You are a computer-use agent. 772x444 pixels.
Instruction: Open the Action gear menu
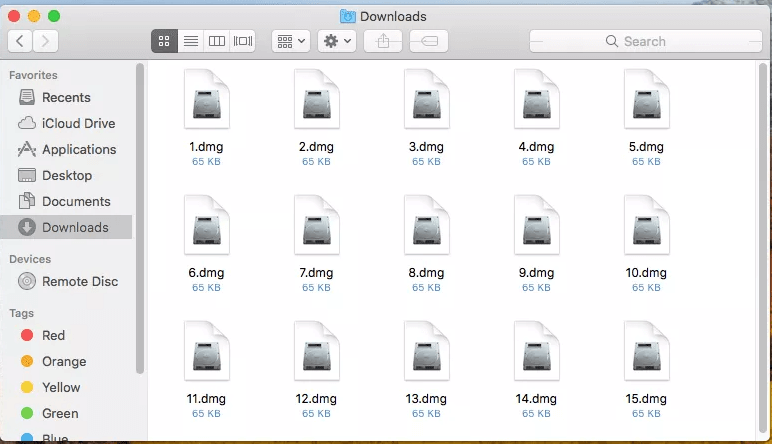(337, 41)
